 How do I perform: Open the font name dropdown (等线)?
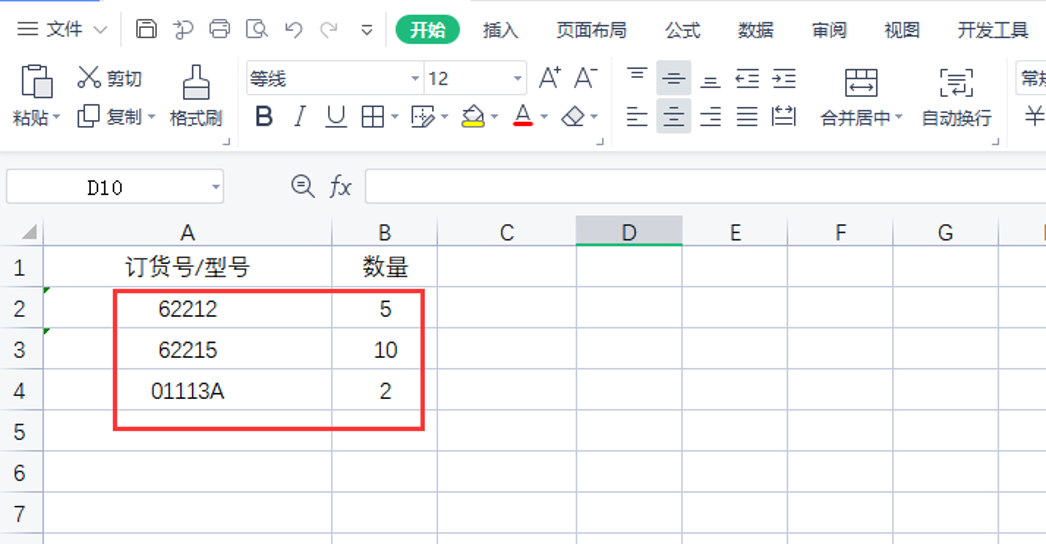pos(415,79)
